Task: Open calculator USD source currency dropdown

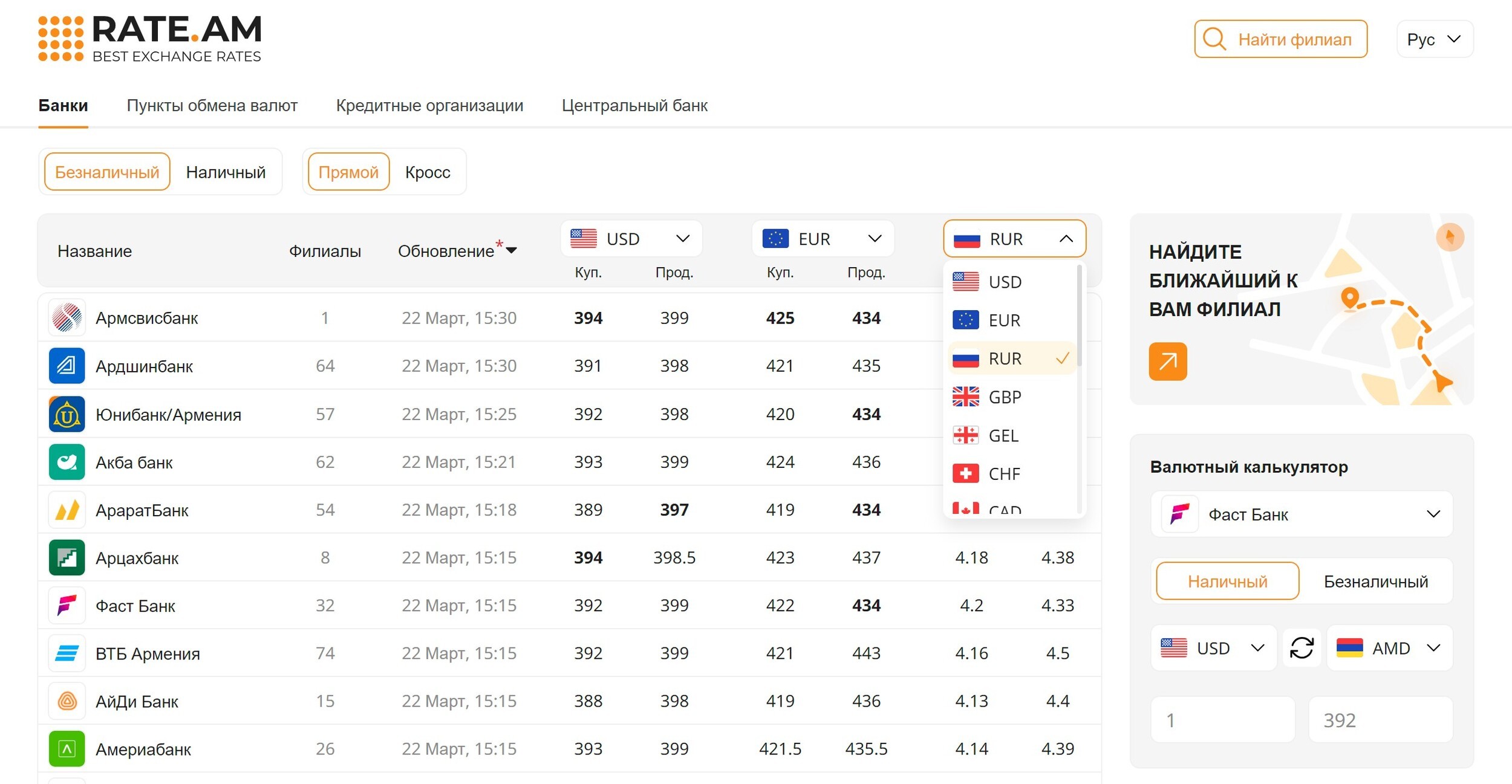Action: point(1213,648)
